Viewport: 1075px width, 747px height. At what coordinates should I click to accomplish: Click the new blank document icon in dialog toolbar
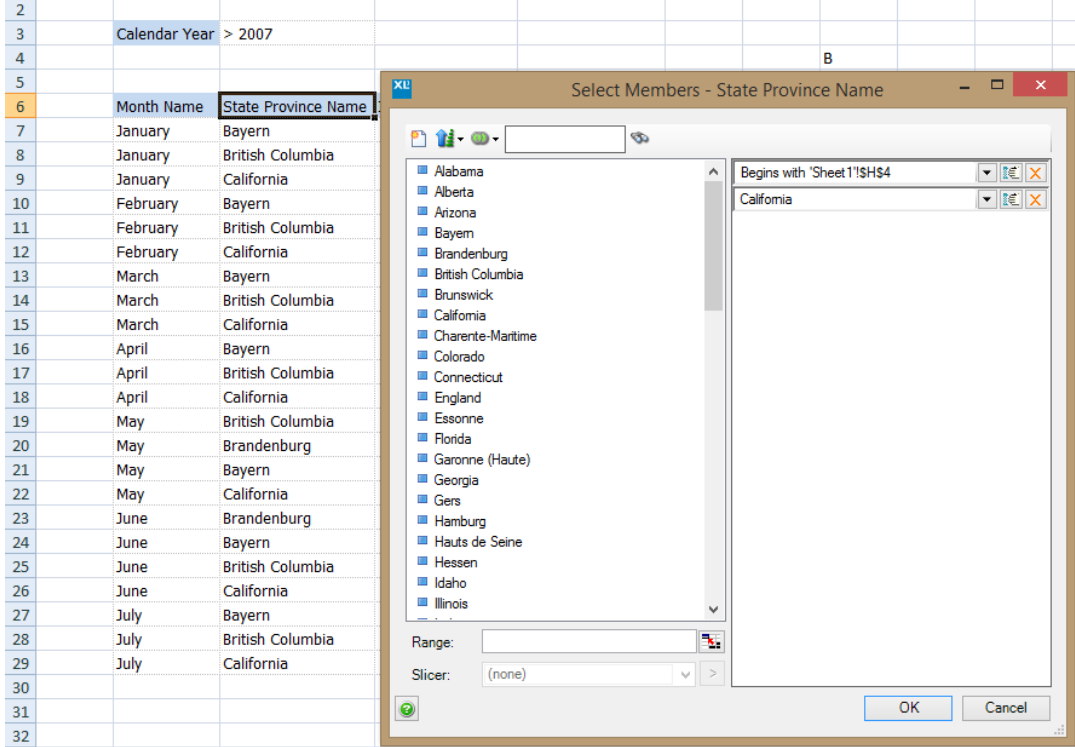417,138
